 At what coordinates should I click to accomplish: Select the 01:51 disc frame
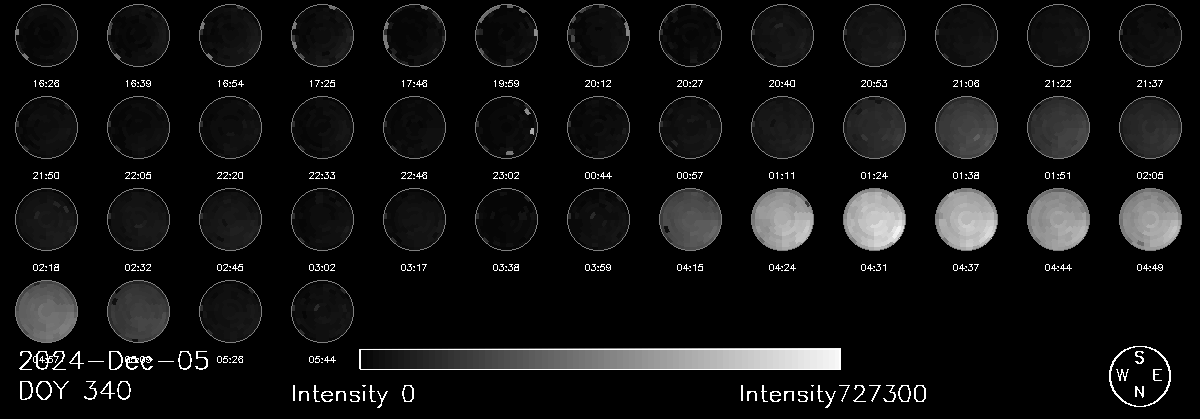point(1058,127)
